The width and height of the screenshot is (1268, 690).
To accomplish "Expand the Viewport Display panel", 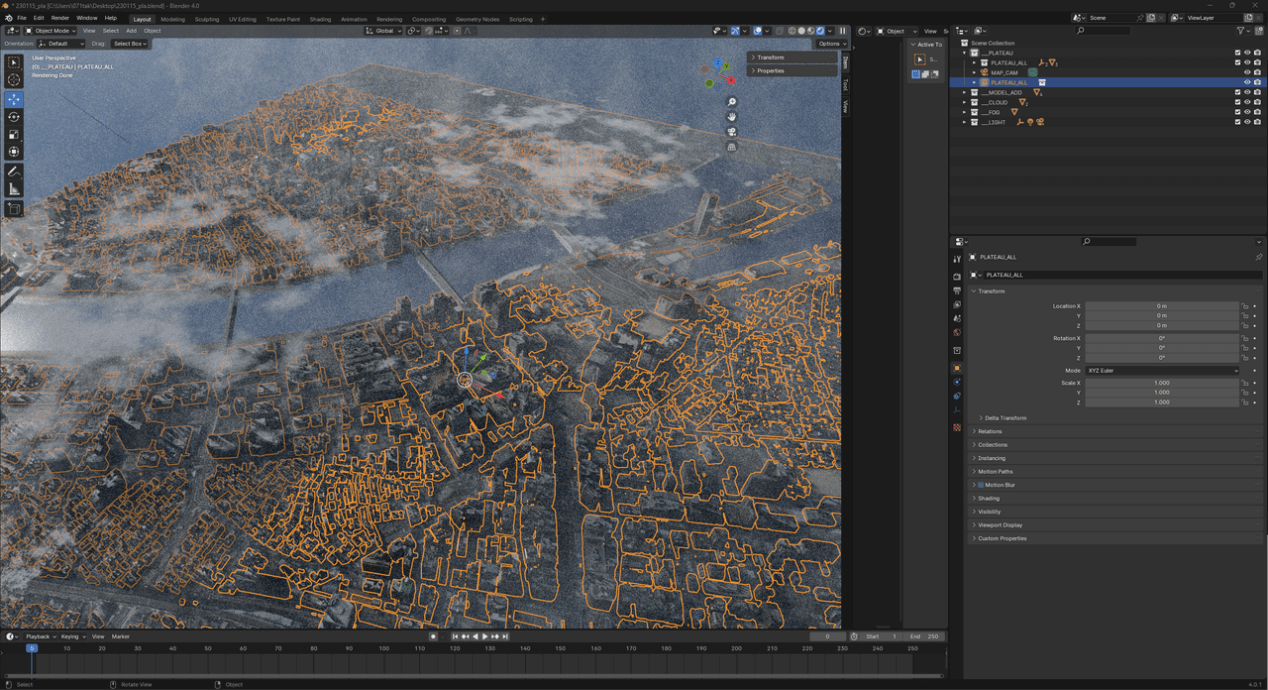I will (1115, 525).
